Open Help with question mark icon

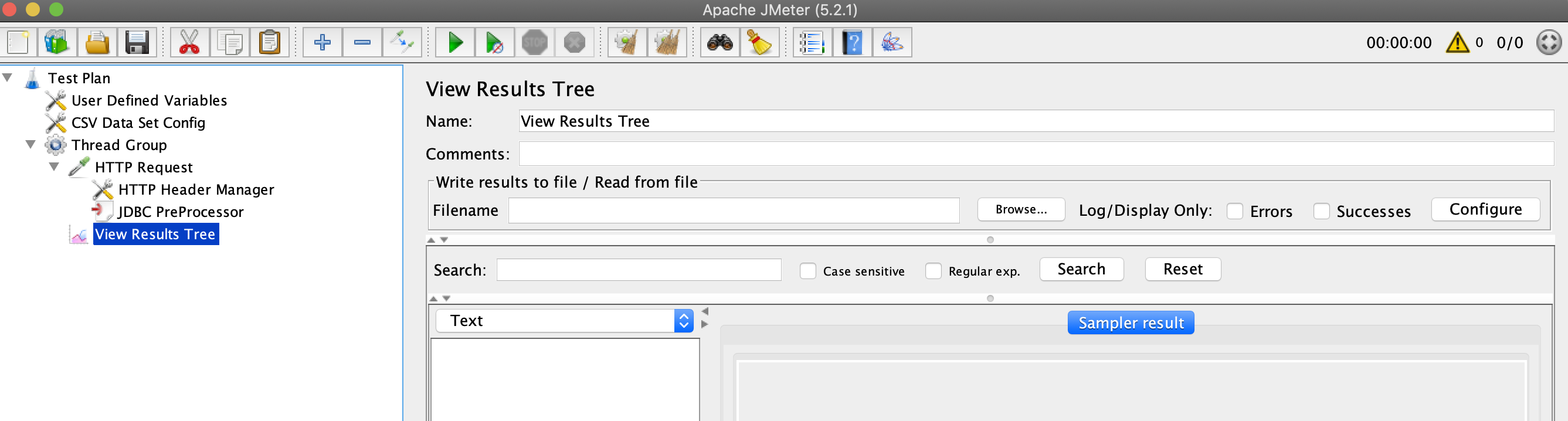click(852, 43)
